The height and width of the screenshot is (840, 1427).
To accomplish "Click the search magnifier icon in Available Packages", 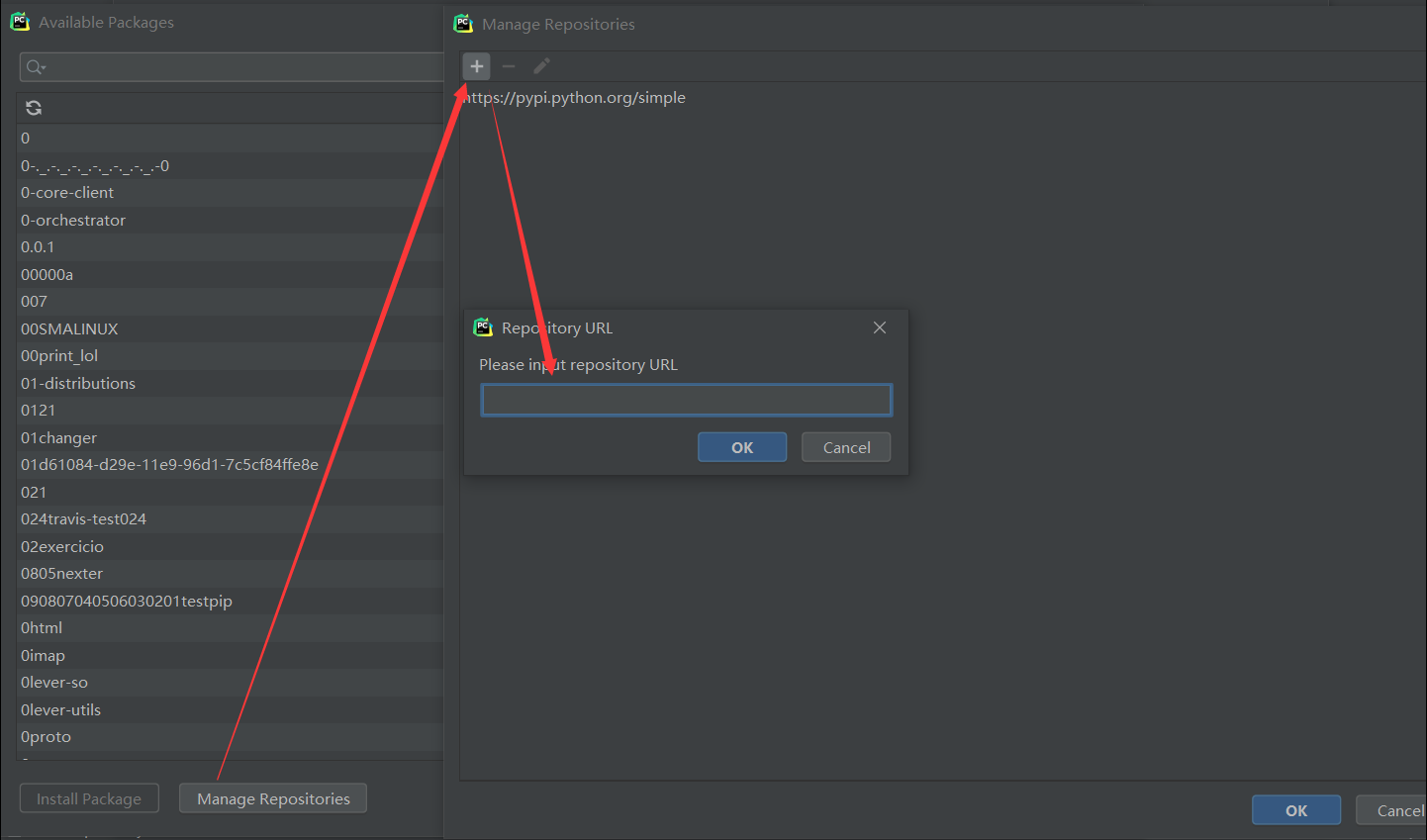I will pyautogui.click(x=36, y=67).
